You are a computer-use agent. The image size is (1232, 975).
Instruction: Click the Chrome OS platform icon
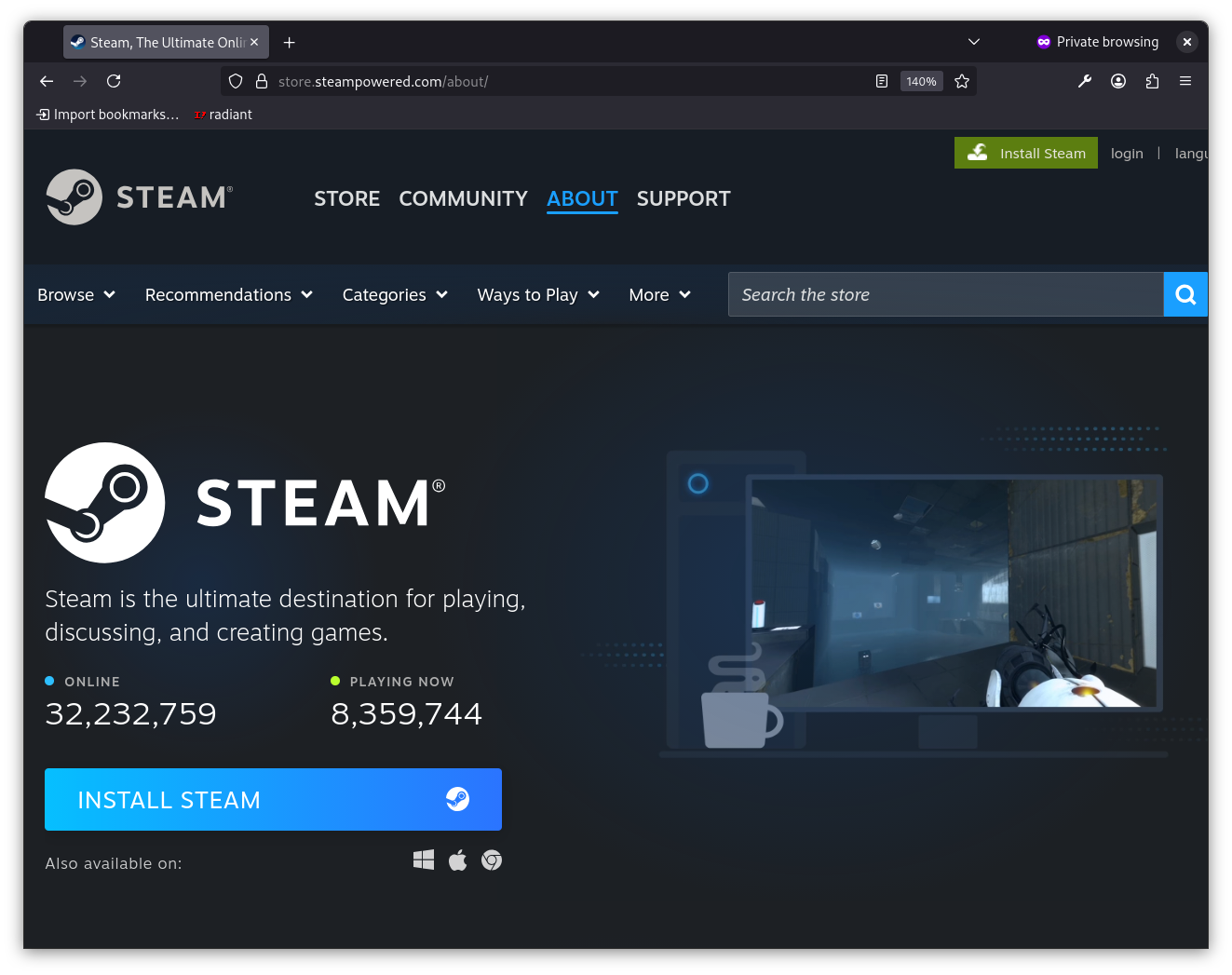tap(492, 860)
